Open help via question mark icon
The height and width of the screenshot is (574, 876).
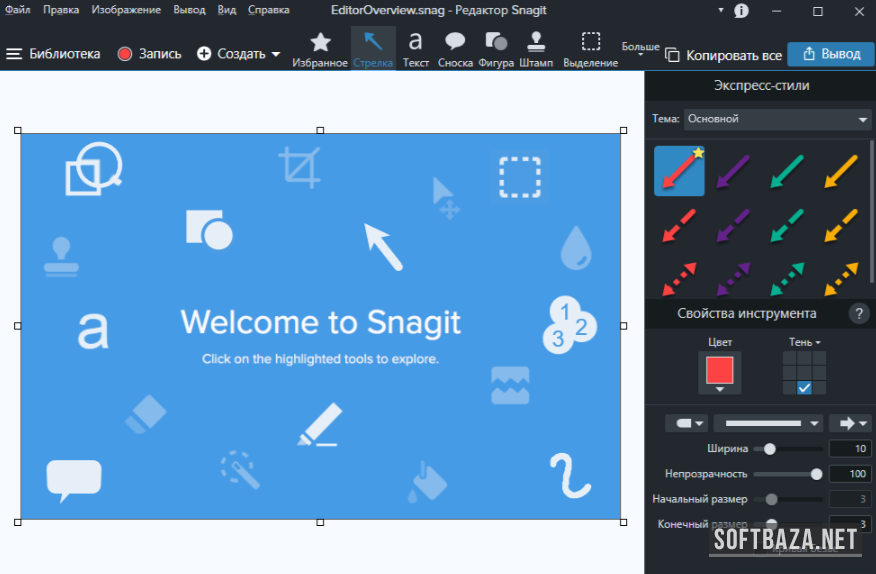pyautogui.click(x=858, y=314)
